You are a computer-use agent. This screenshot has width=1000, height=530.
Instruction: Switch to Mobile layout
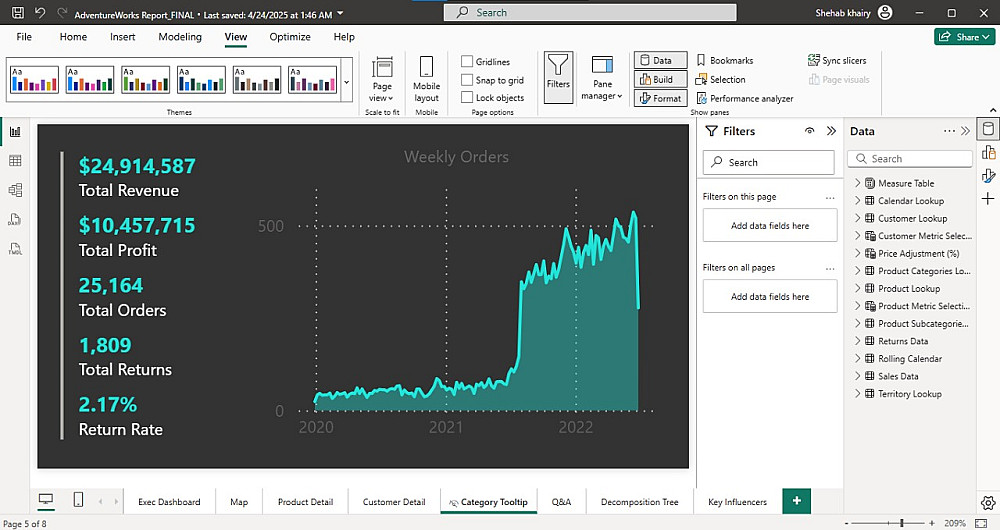pos(426,79)
